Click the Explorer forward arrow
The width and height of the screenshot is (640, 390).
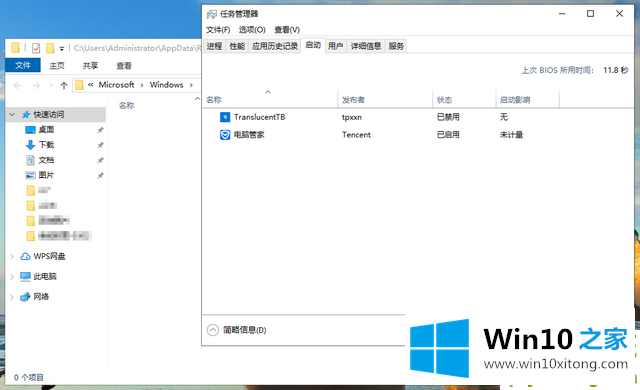36,85
